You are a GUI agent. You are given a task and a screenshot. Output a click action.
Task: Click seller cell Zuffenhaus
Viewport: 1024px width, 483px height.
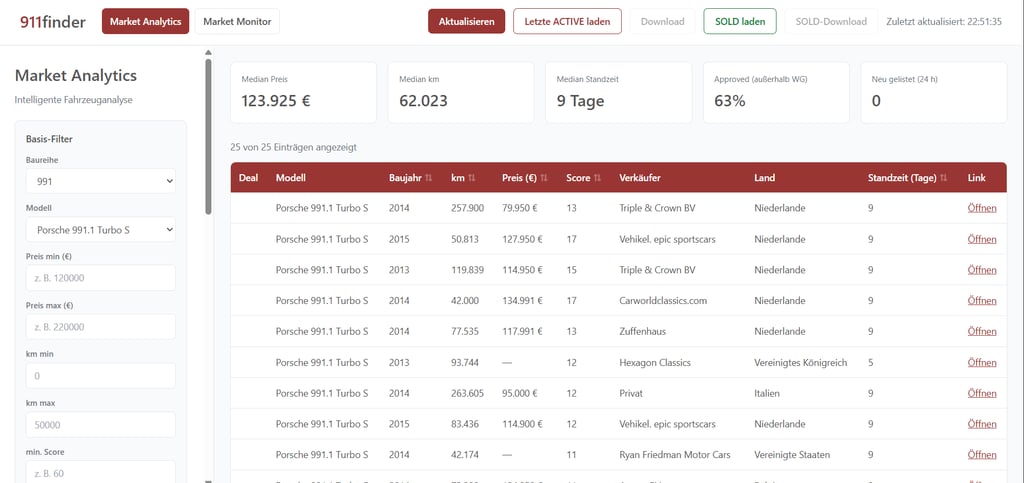click(643, 332)
